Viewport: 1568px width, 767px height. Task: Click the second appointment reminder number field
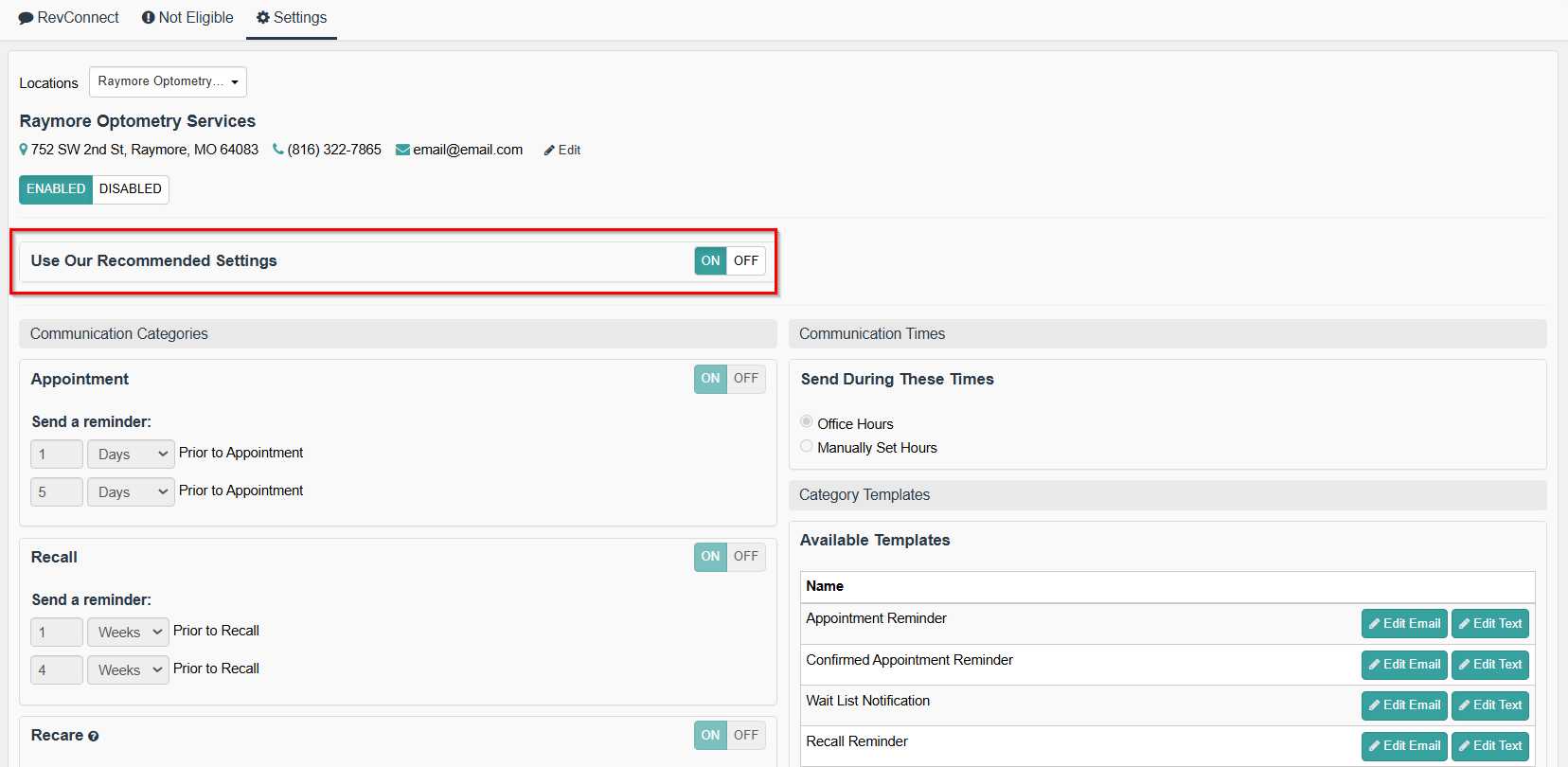(x=57, y=492)
